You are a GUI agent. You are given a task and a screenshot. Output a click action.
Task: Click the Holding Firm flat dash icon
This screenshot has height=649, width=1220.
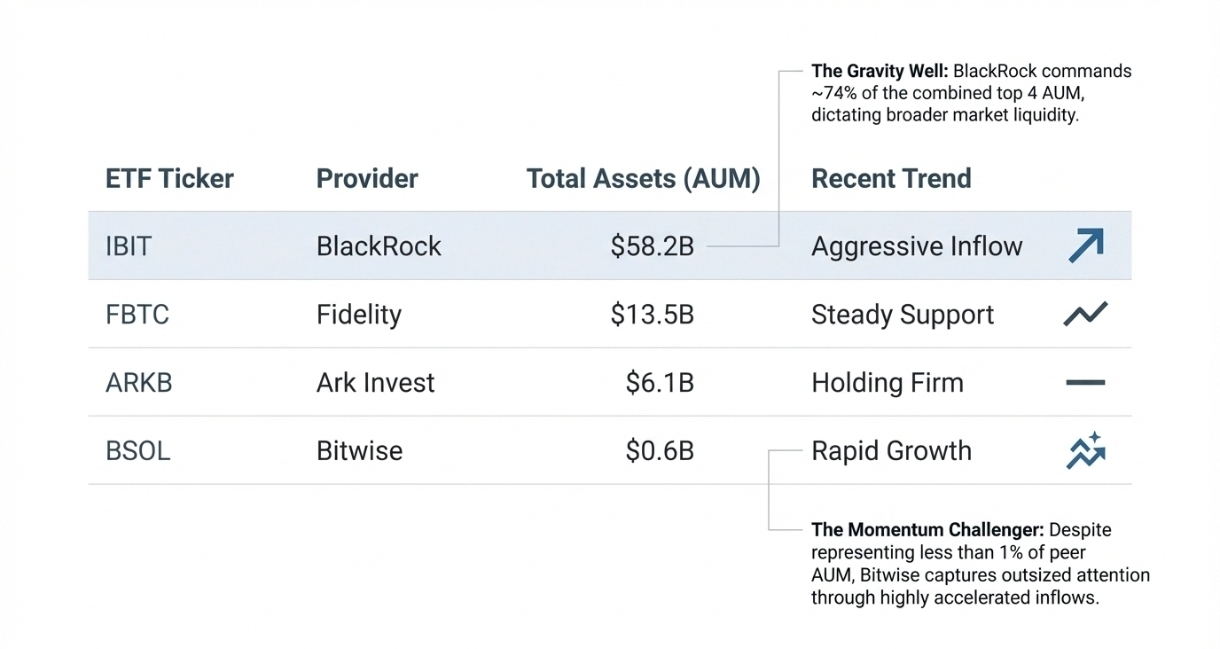[x=1085, y=382]
